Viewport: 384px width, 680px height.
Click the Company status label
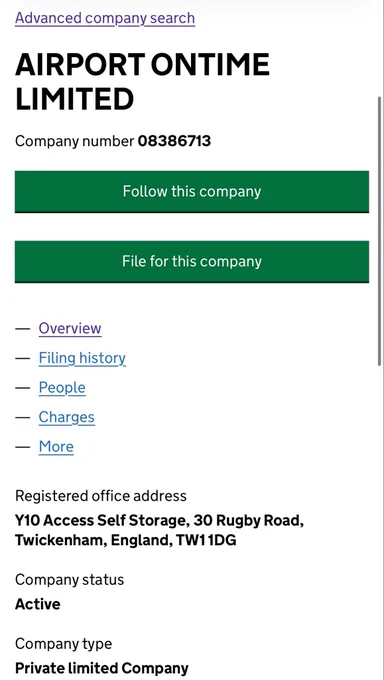69,580
